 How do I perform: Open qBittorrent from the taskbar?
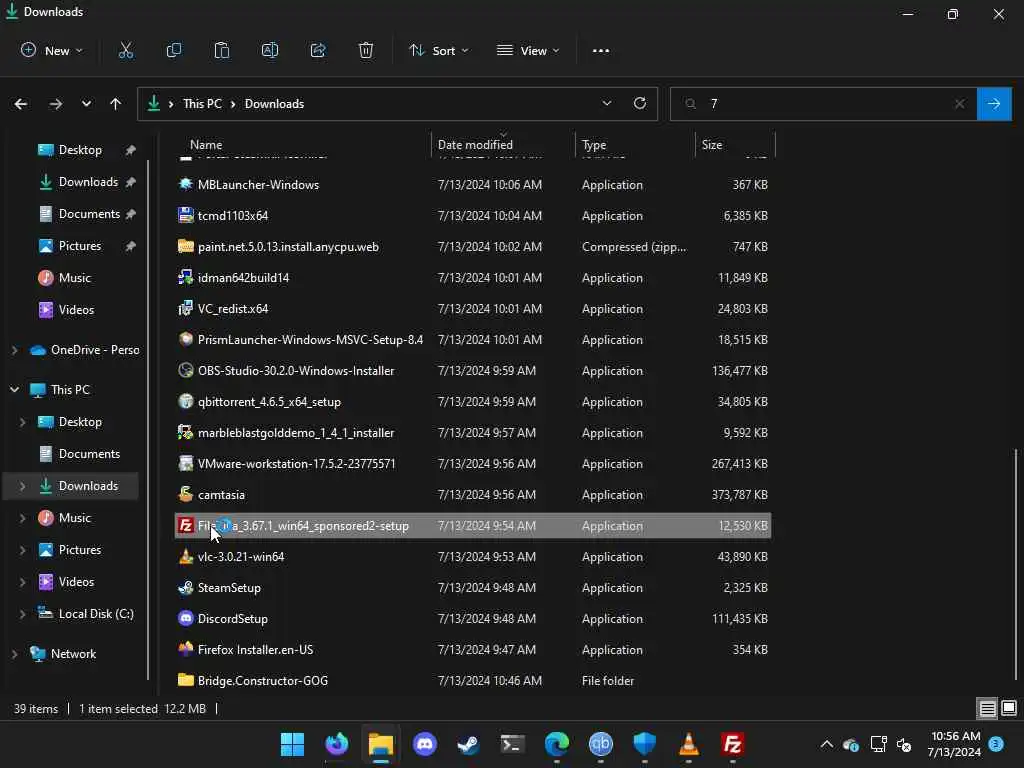pyautogui.click(x=601, y=744)
